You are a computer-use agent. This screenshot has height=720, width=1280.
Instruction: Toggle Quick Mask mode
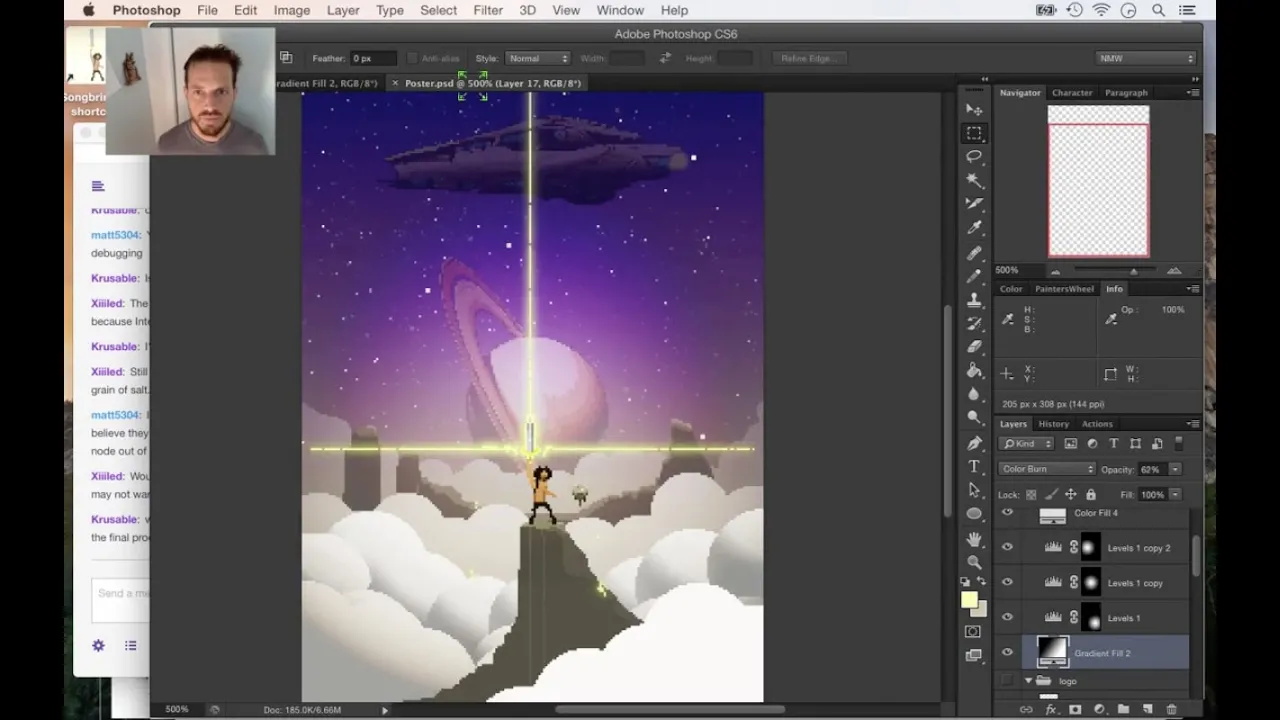(x=974, y=632)
